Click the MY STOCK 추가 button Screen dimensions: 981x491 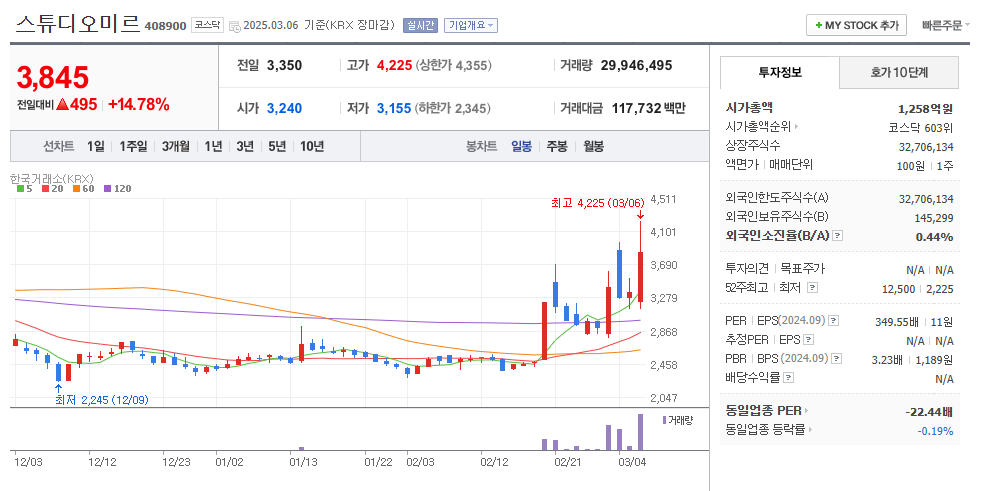[856, 26]
